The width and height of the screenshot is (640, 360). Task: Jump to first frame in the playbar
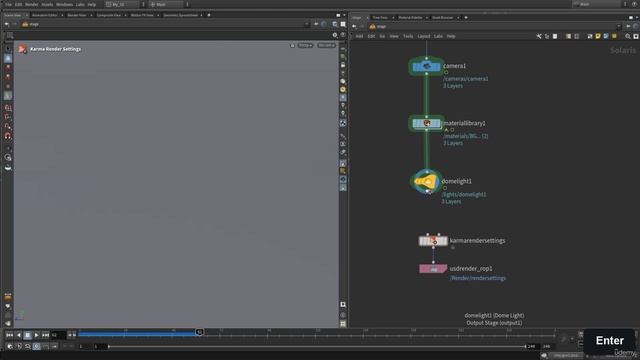click(9, 335)
